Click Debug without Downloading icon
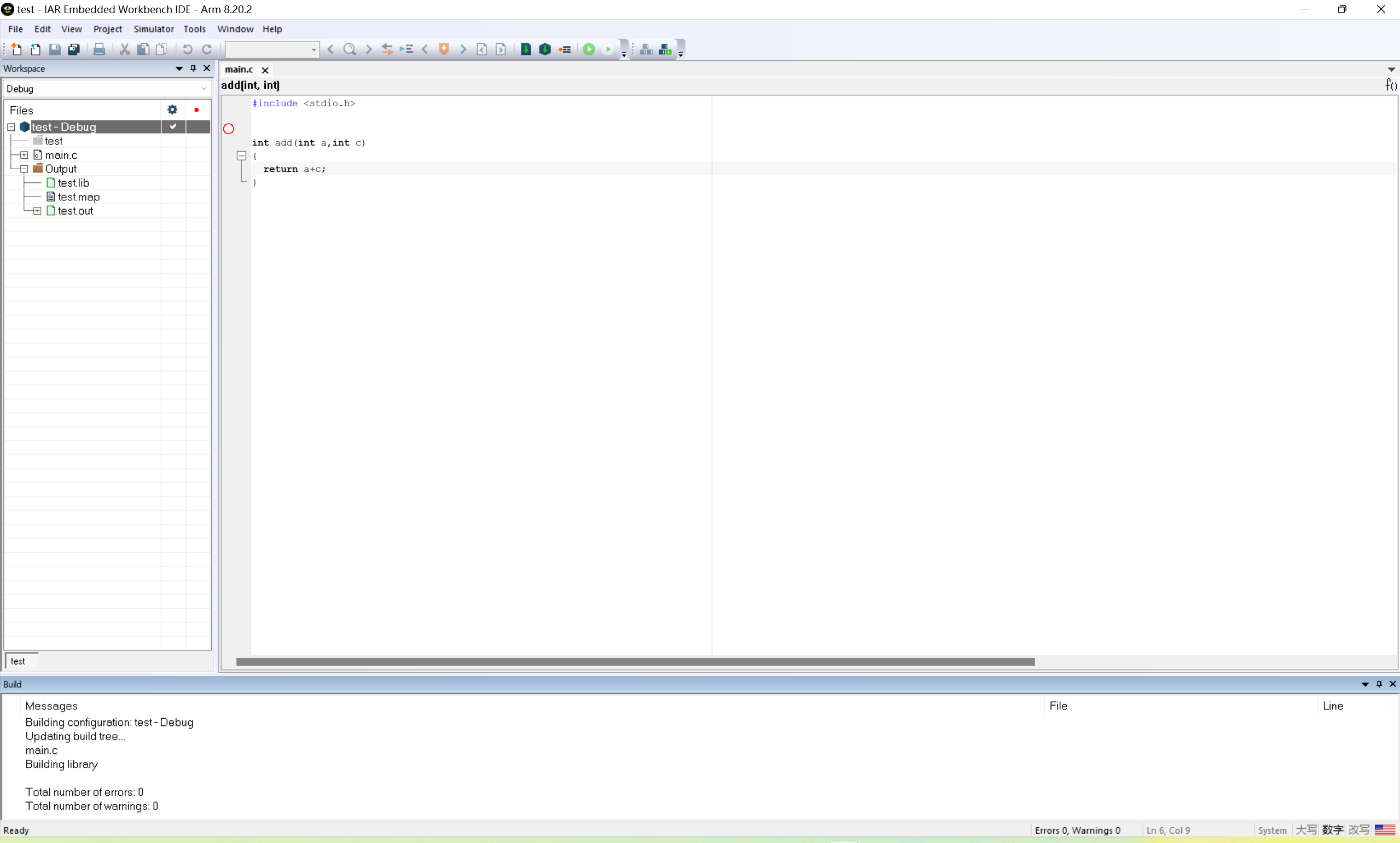Screen dimensions: 1400x843 [x=608, y=49]
